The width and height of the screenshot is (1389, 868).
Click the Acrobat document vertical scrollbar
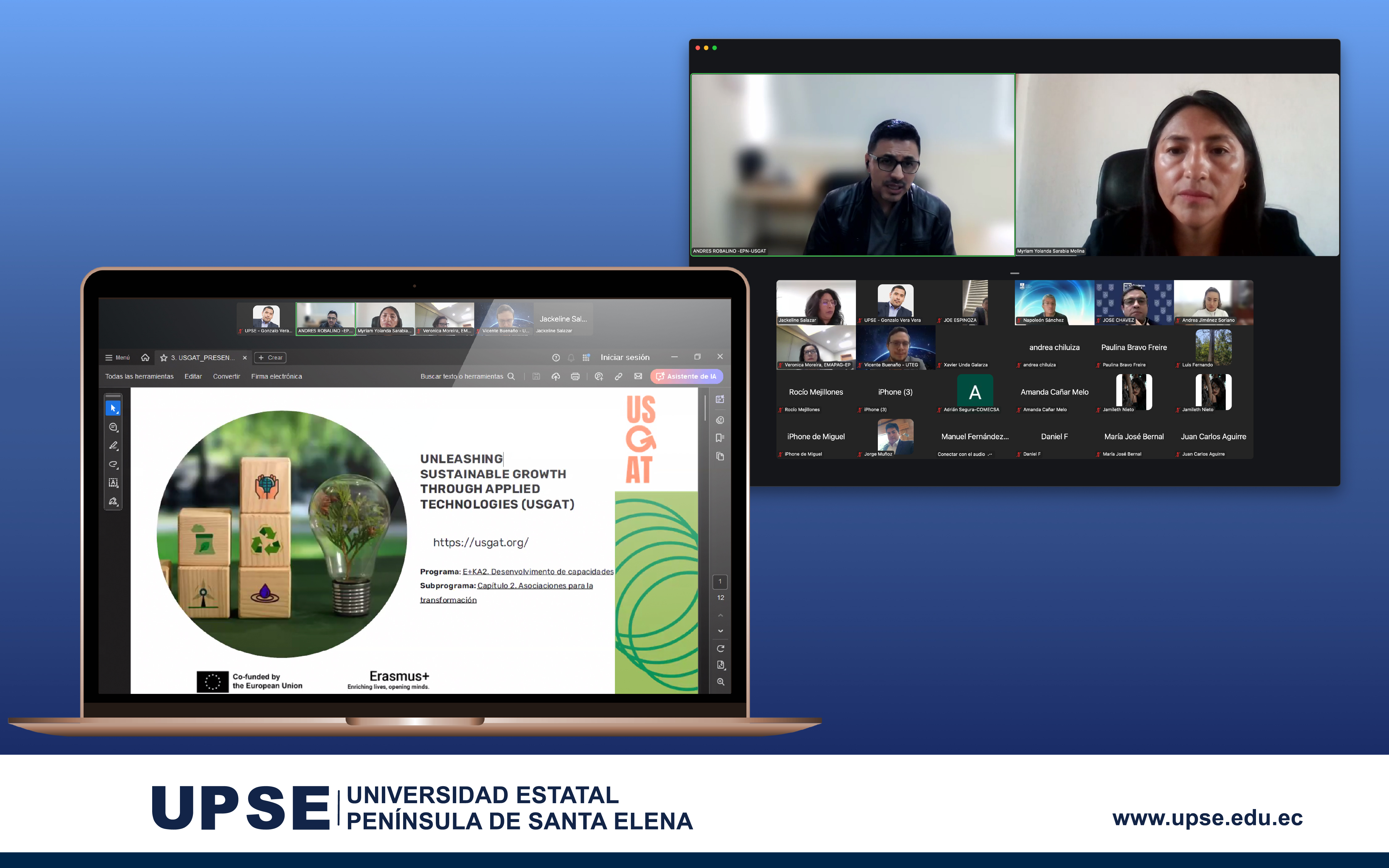[x=705, y=409]
